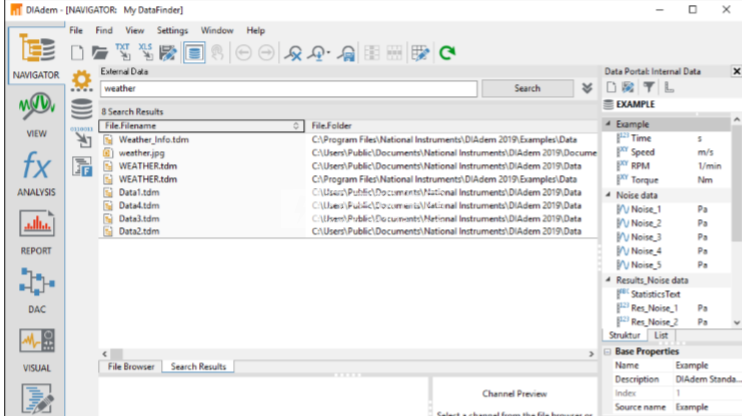Select the Torque channel
Image resolution: width=742 pixels, height=416 pixels.
(644, 180)
